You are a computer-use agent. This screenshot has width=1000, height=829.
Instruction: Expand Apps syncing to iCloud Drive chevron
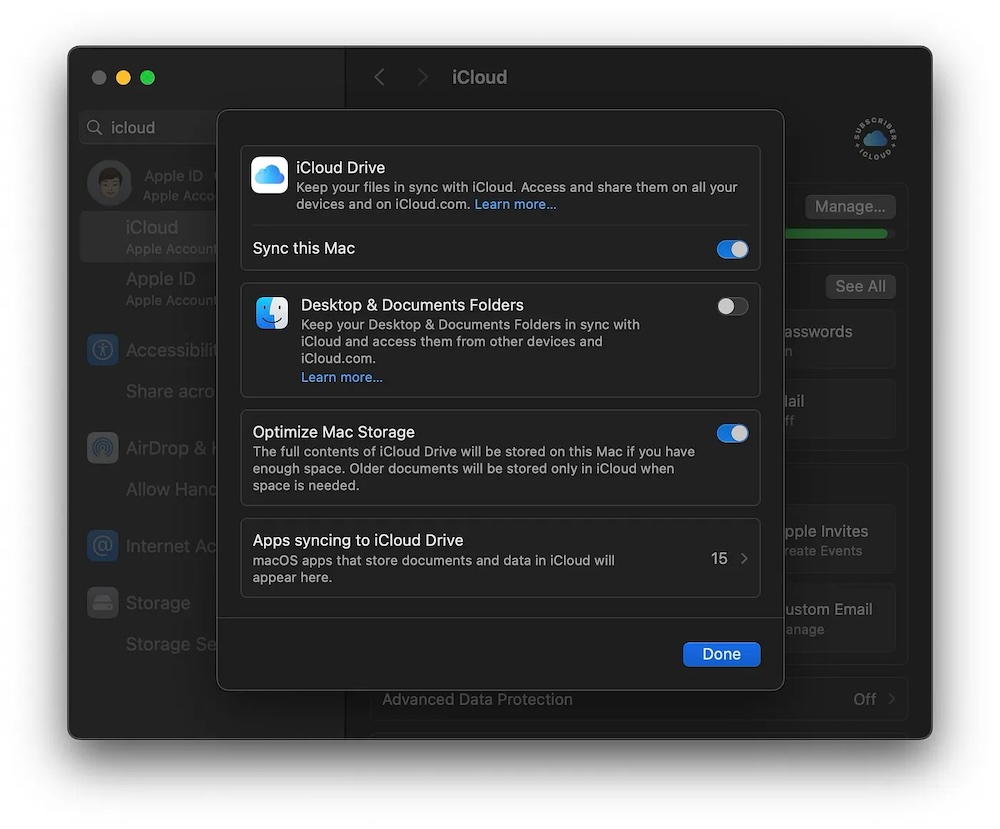744,559
